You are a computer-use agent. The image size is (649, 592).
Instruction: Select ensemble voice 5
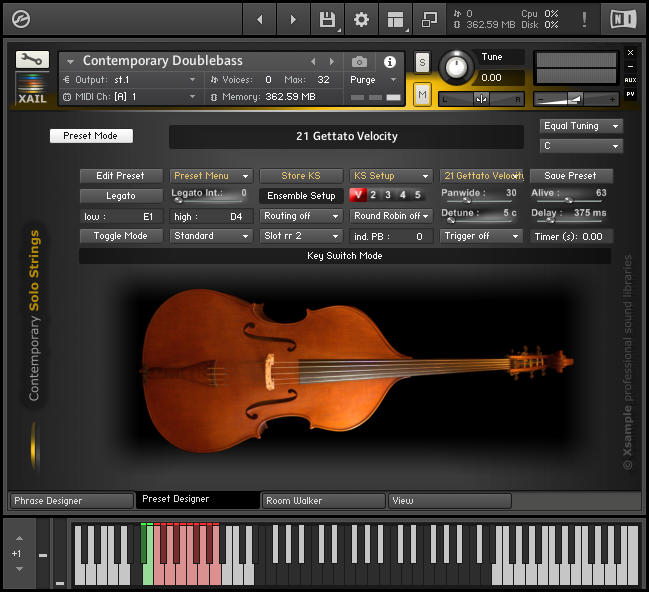click(x=418, y=195)
